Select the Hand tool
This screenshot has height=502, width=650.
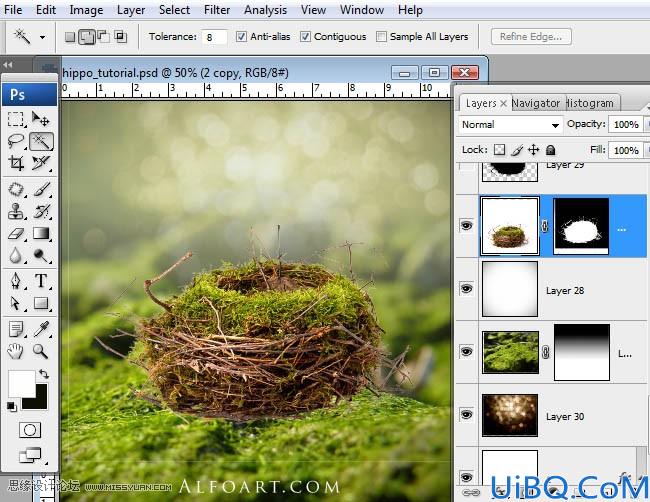click(16, 352)
